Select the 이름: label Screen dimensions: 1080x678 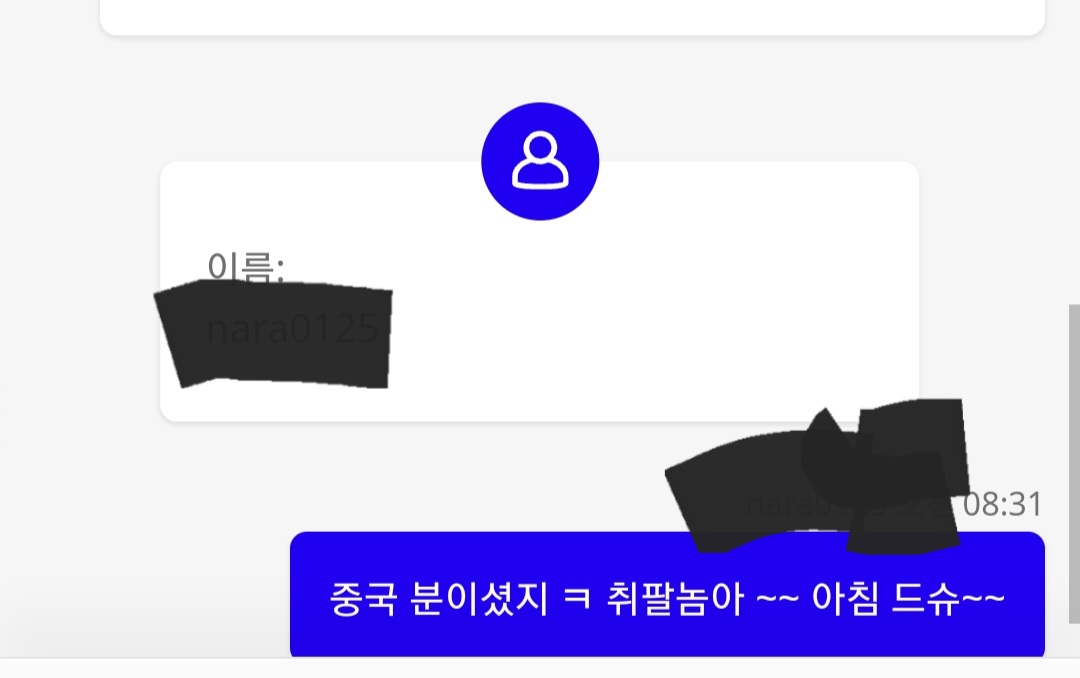point(245,267)
